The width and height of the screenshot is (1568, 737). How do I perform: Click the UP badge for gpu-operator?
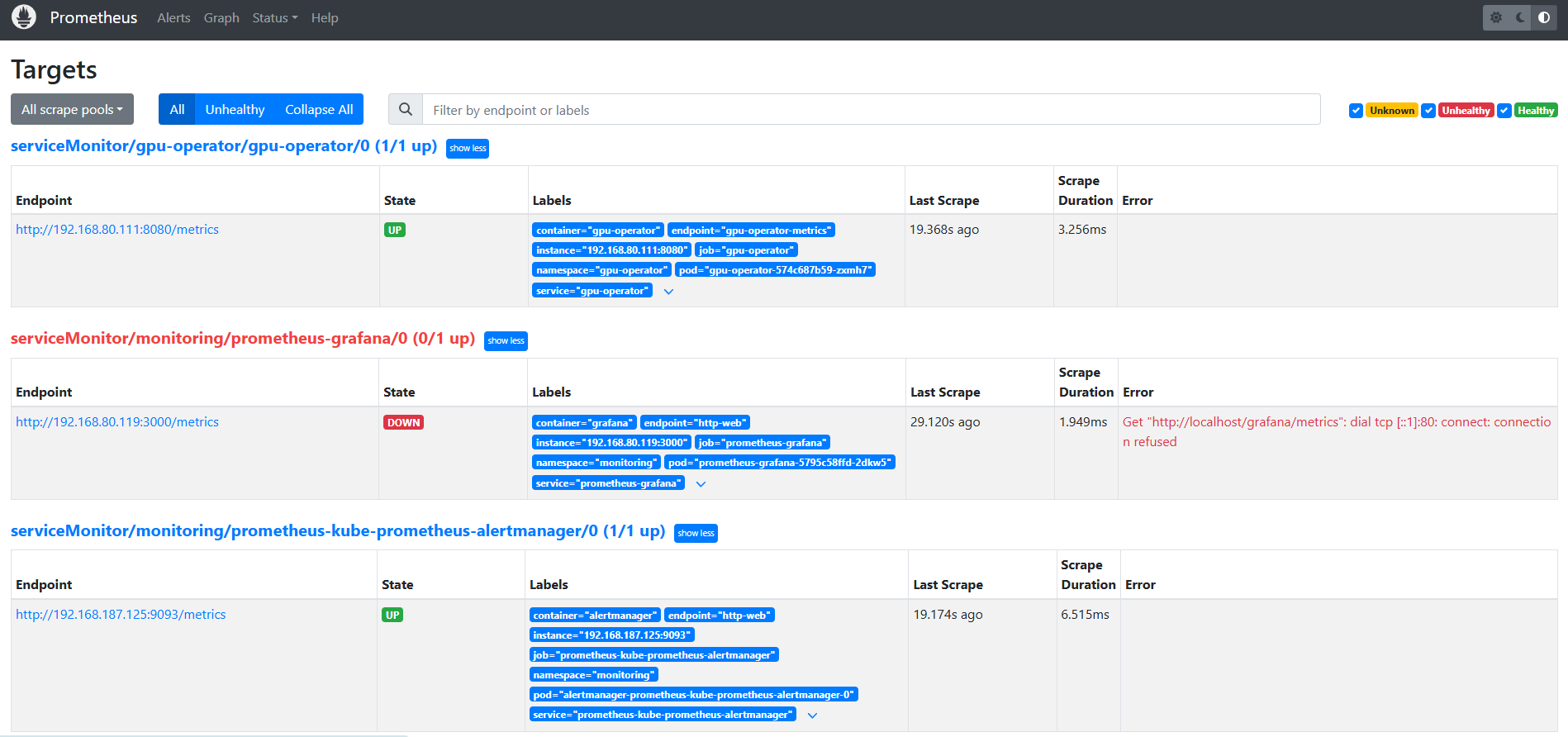395,230
